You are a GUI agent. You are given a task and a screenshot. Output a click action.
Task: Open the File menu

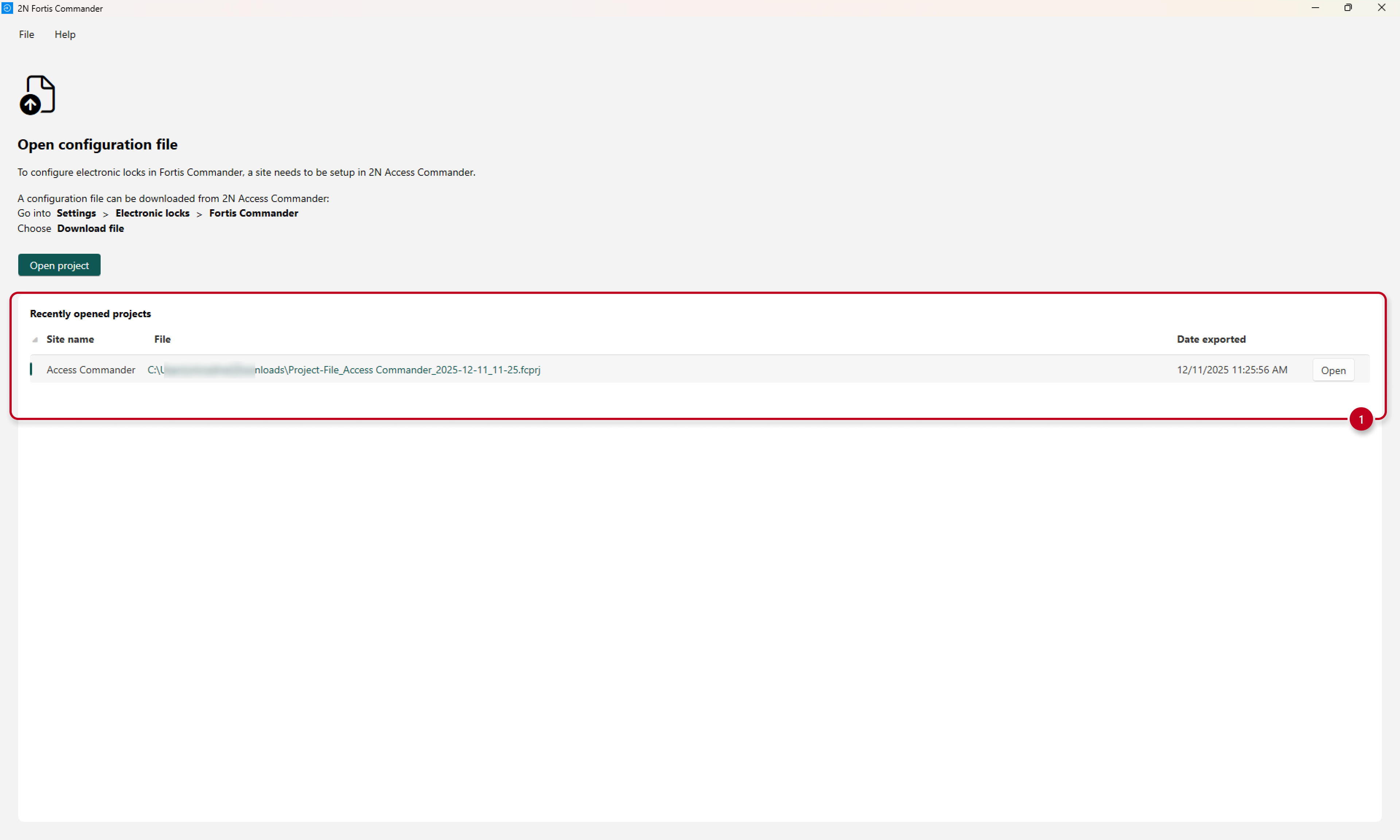[27, 35]
